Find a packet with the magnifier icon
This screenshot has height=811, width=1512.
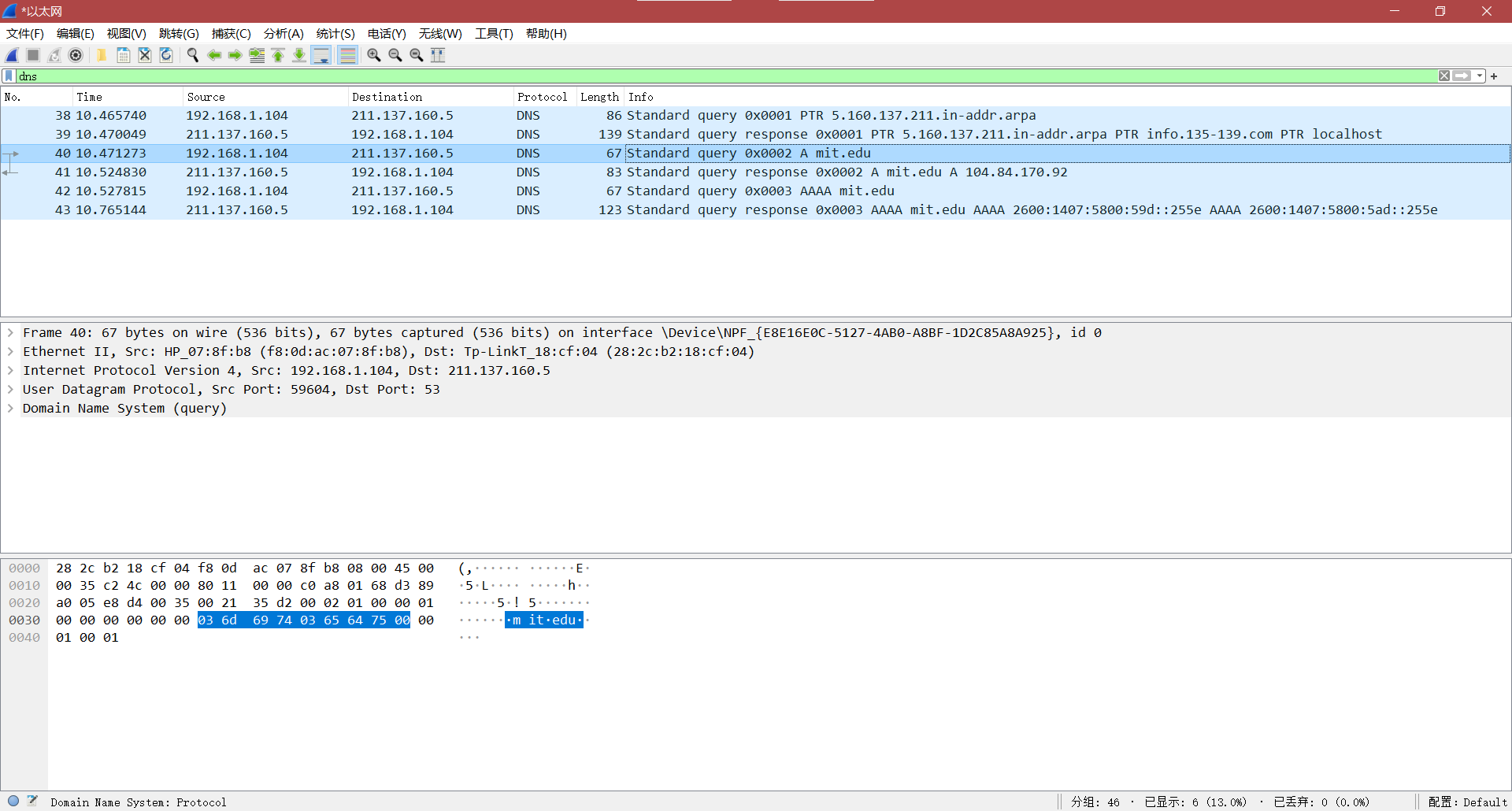(x=192, y=55)
